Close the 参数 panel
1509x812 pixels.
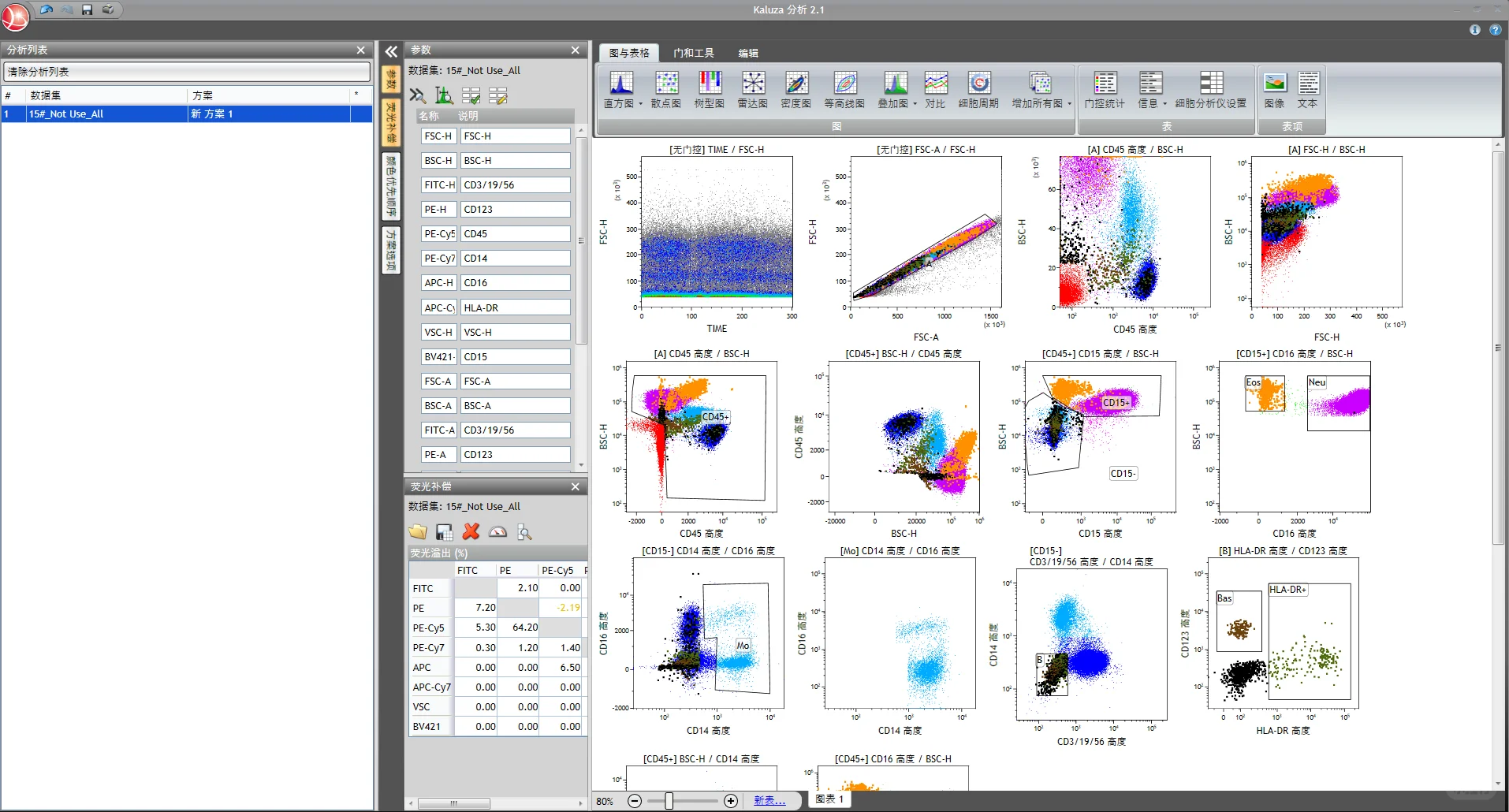(x=576, y=50)
